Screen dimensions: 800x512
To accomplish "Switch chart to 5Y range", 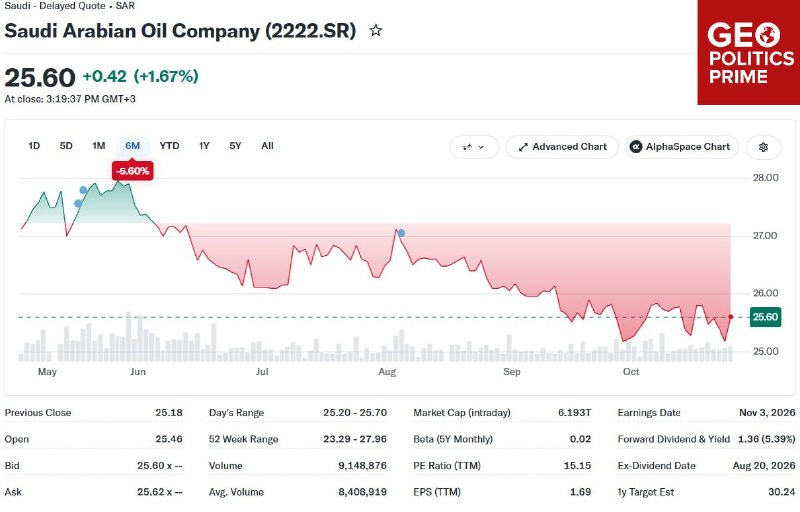I will (x=235, y=146).
